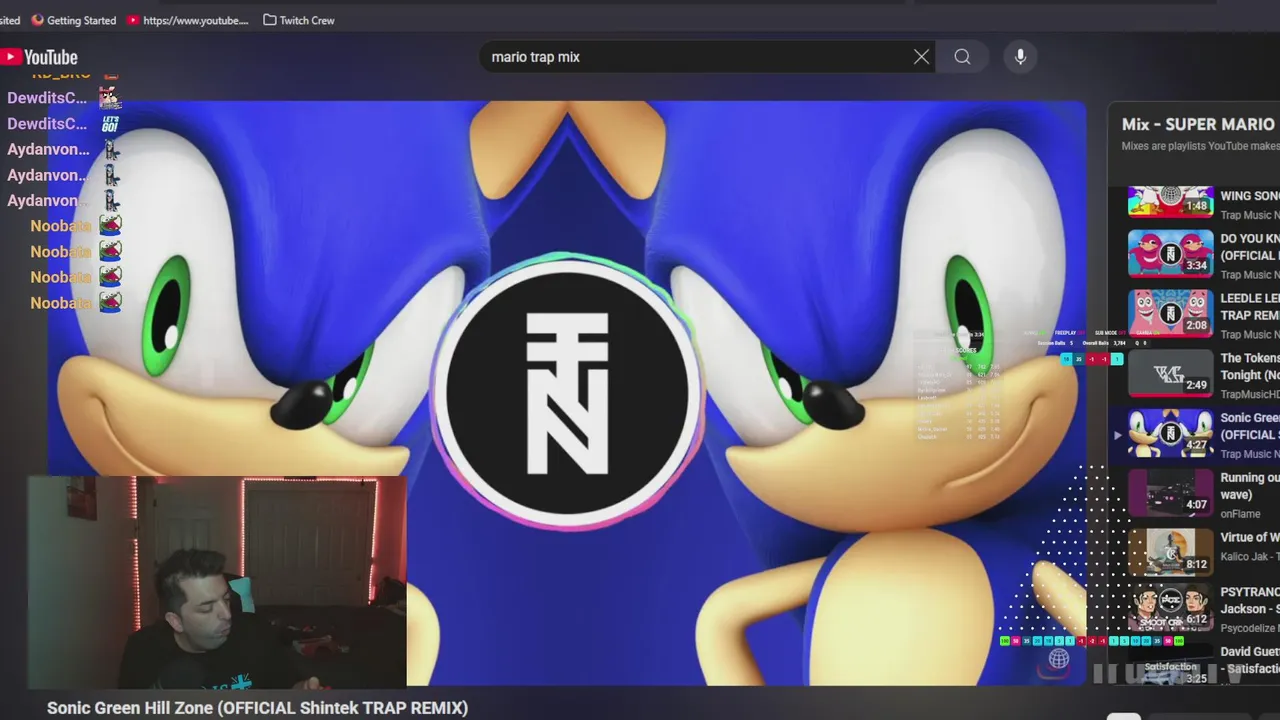
Task: Play the Virtue of W... 8:12 thumbnail
Action: pyautogui.click(x=1170, y=552)
